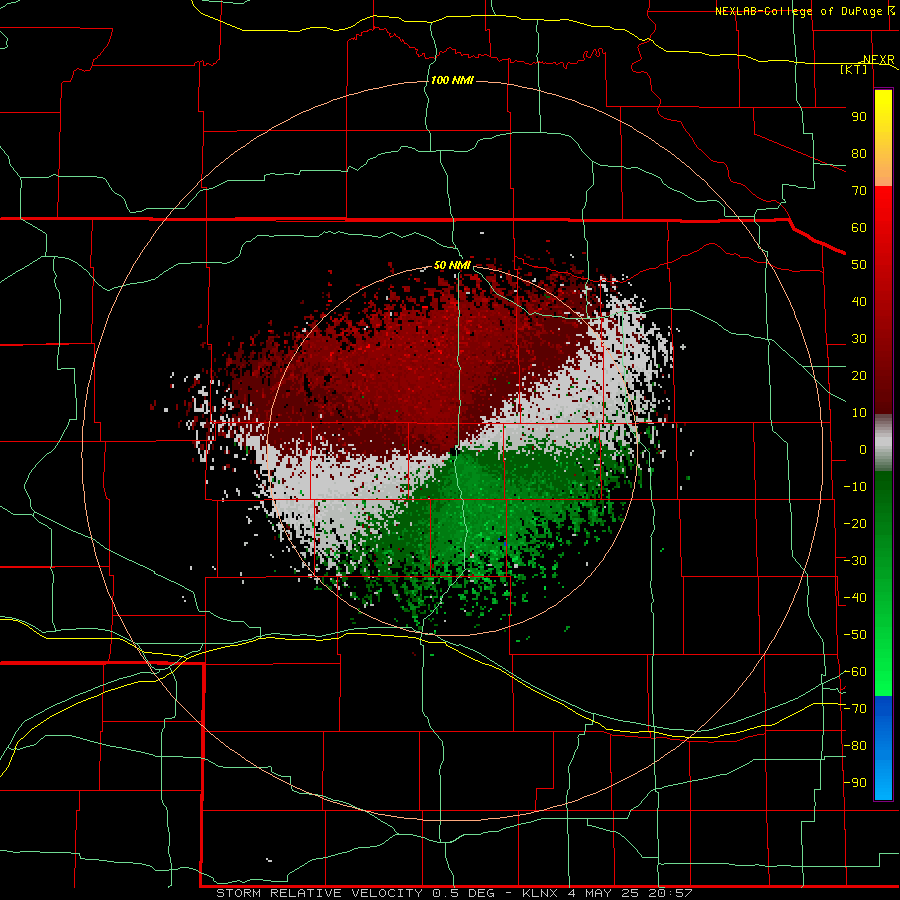900x900 pixels.
Task: Click the '70' label on color scale
Action: [859, 191]
